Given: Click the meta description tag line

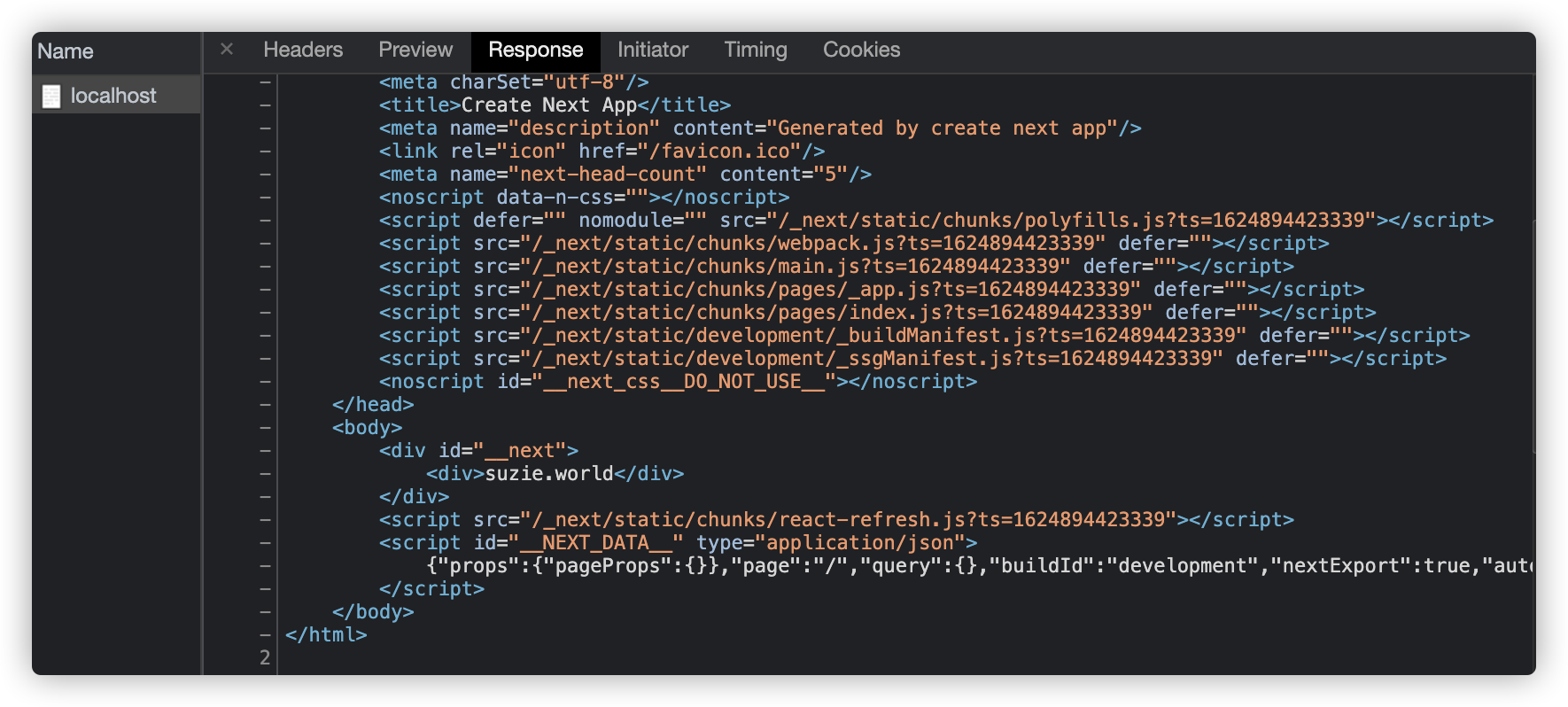Looking at the screenshot, I should tap(760, 128).
